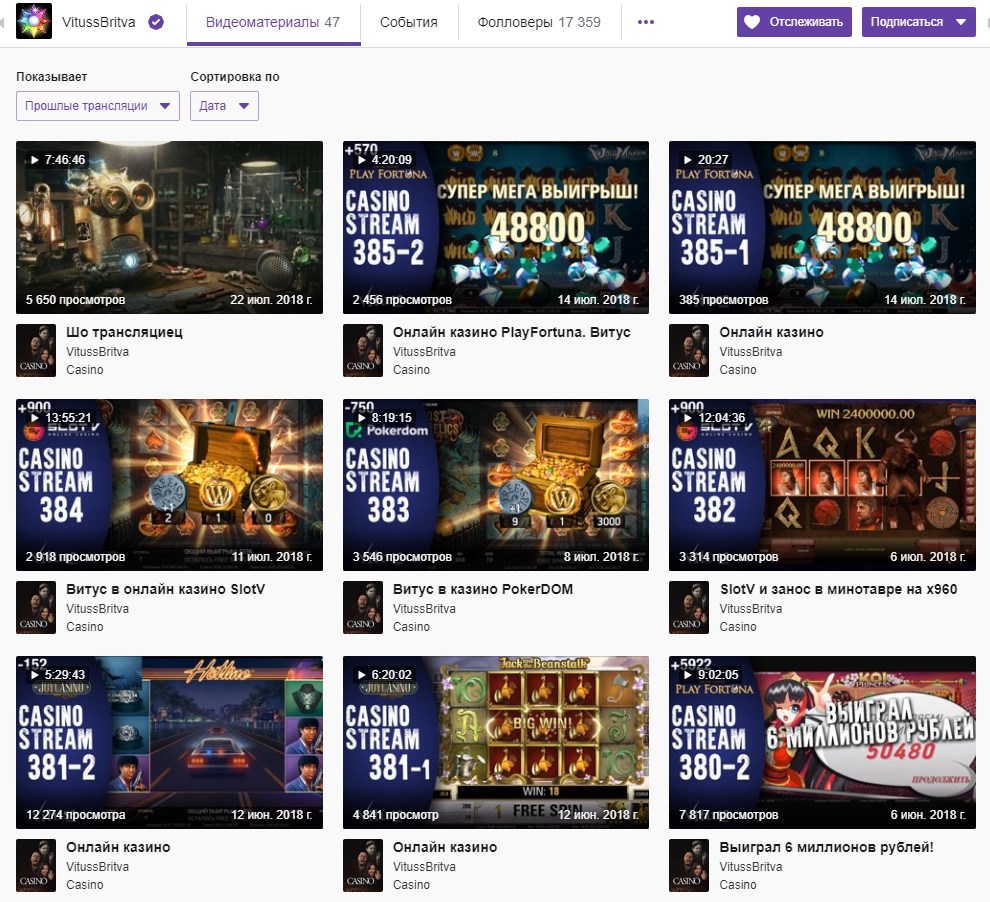Image resolution: width=990 pixels, height=902 pixels.
Task: Open the SlotV и занос в минотавре title
Action: (x=838, y=589)
